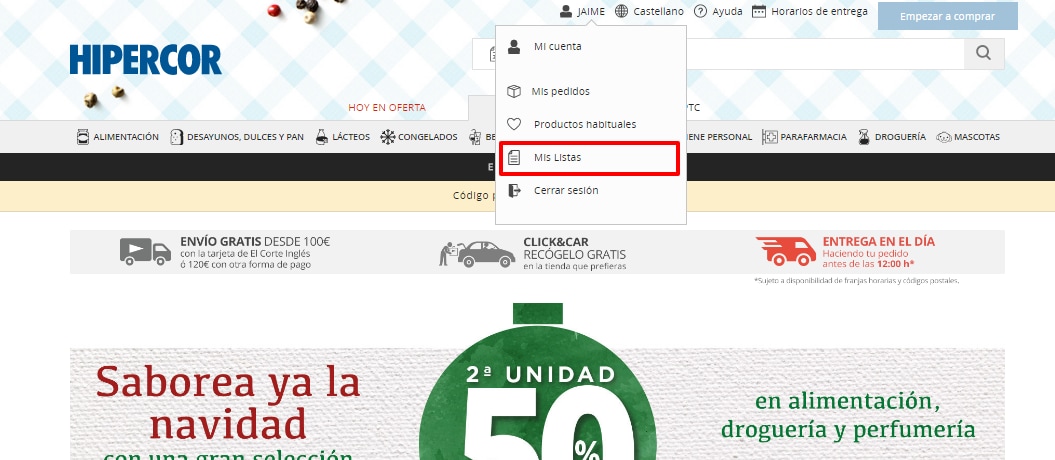Screen dimensions: 1055x460
Task: Switch to the Hoy en oferta tab
Action: click(386, 107)
